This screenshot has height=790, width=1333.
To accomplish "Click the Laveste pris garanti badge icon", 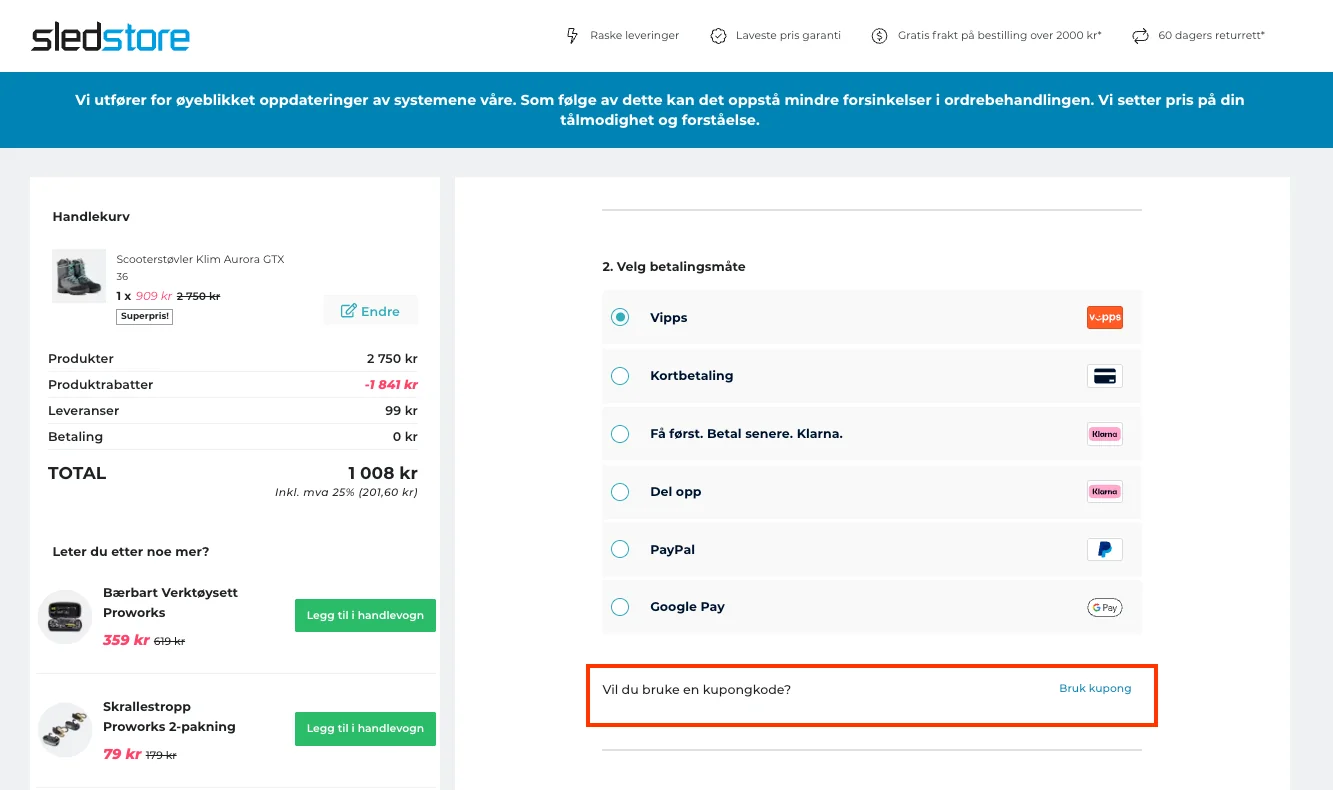I will (x=718, y=36).
